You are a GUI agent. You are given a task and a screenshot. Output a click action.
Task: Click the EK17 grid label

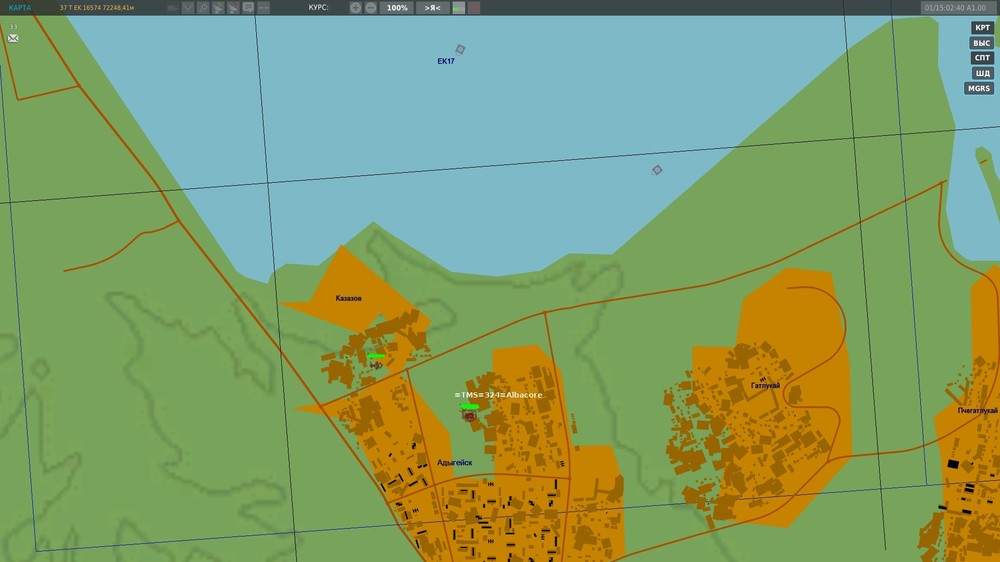(446, 61)
